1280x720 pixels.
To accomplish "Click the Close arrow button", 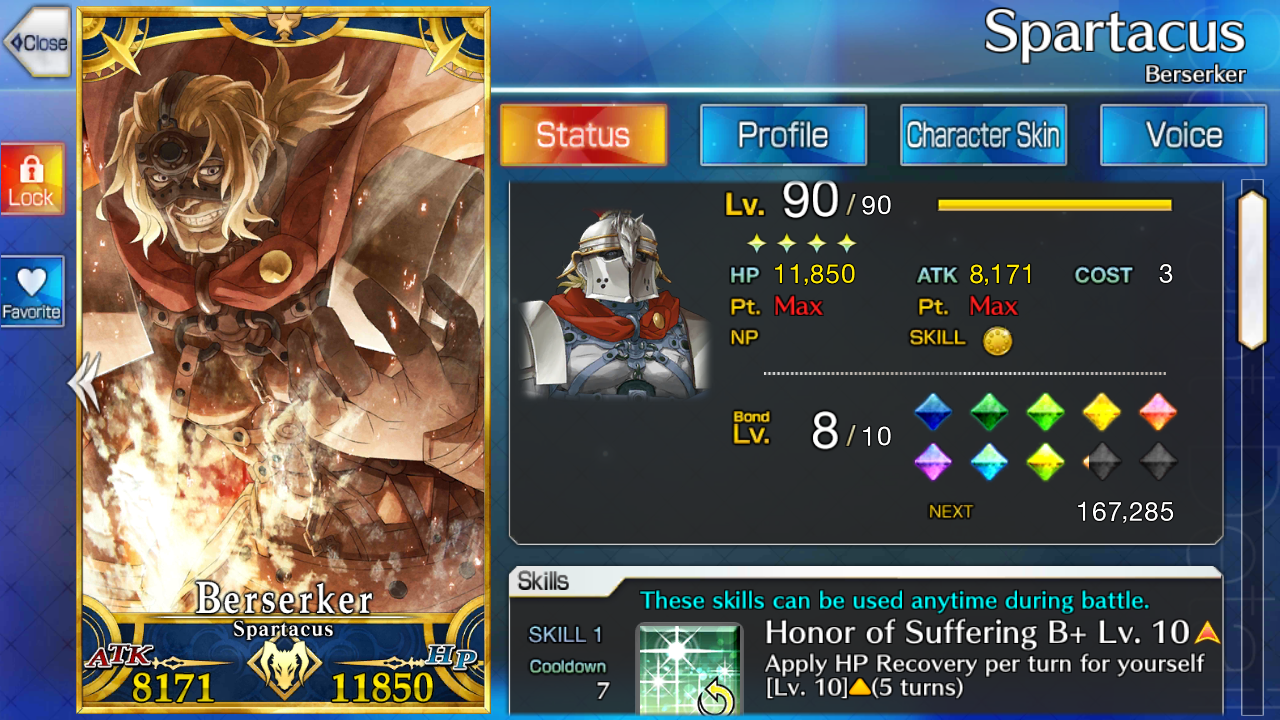I will pyautogui.click(x=35, y=42).
